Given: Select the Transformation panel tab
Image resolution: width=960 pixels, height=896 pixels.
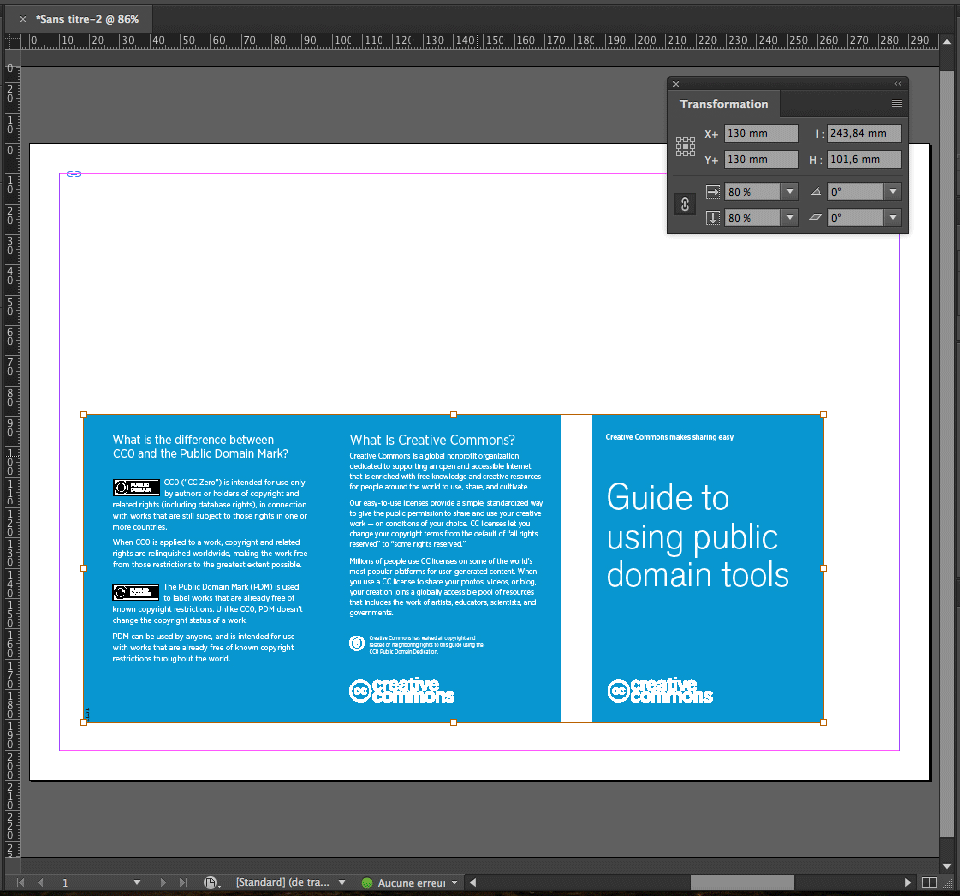Looking at the screenshot, I should 724,104.
